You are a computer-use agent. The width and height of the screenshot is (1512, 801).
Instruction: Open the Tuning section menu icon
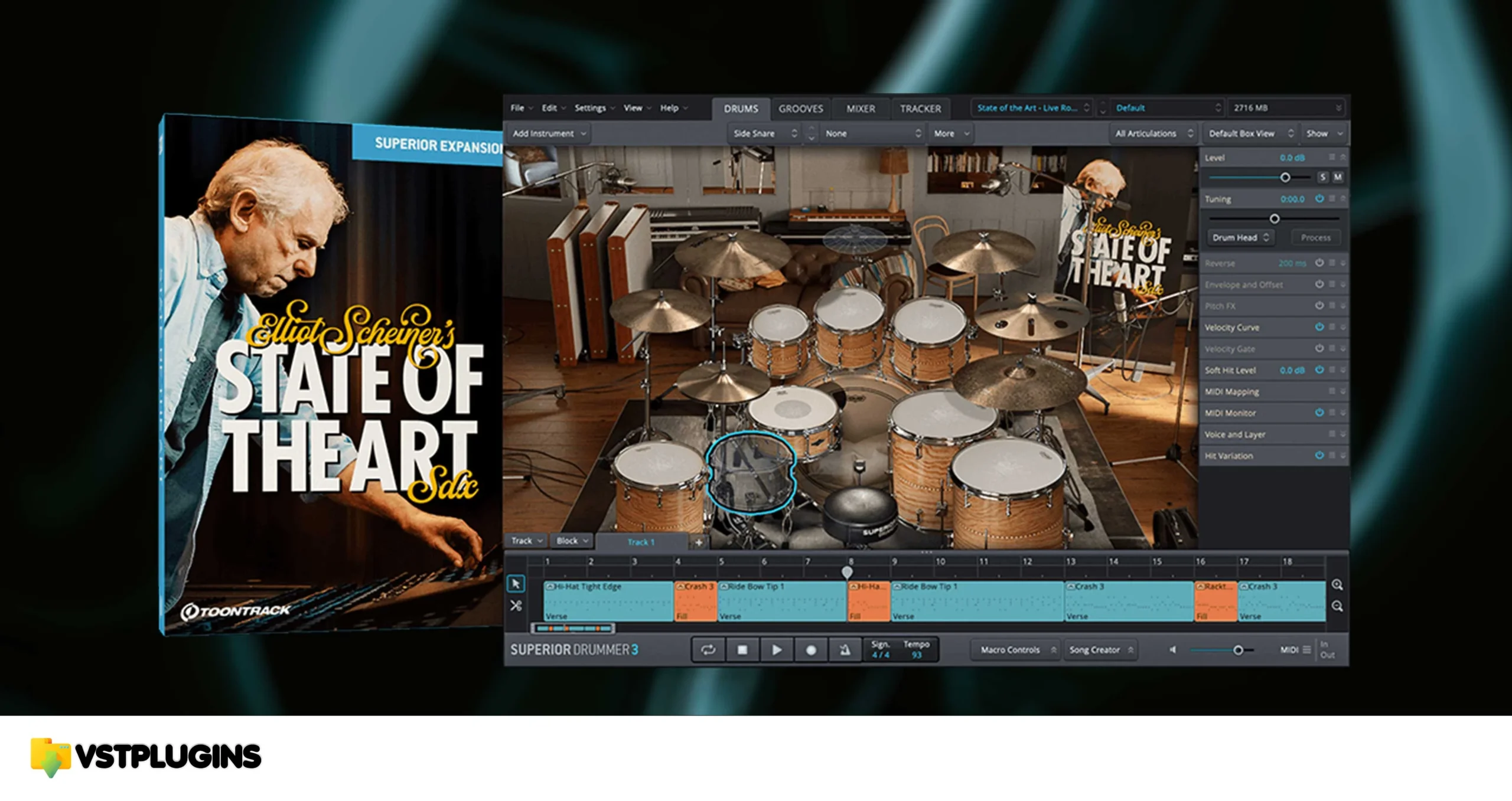[x=1332, y=199]
